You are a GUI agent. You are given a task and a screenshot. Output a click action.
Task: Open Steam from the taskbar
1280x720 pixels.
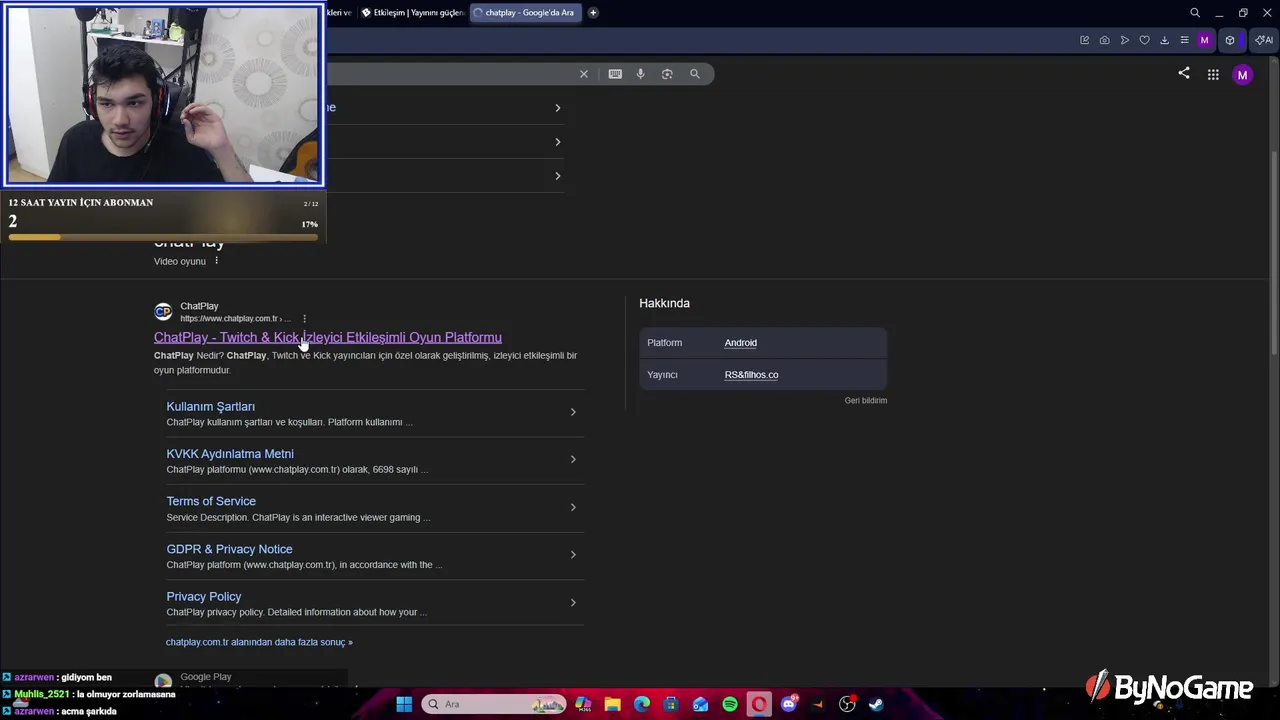coord(876,704)
